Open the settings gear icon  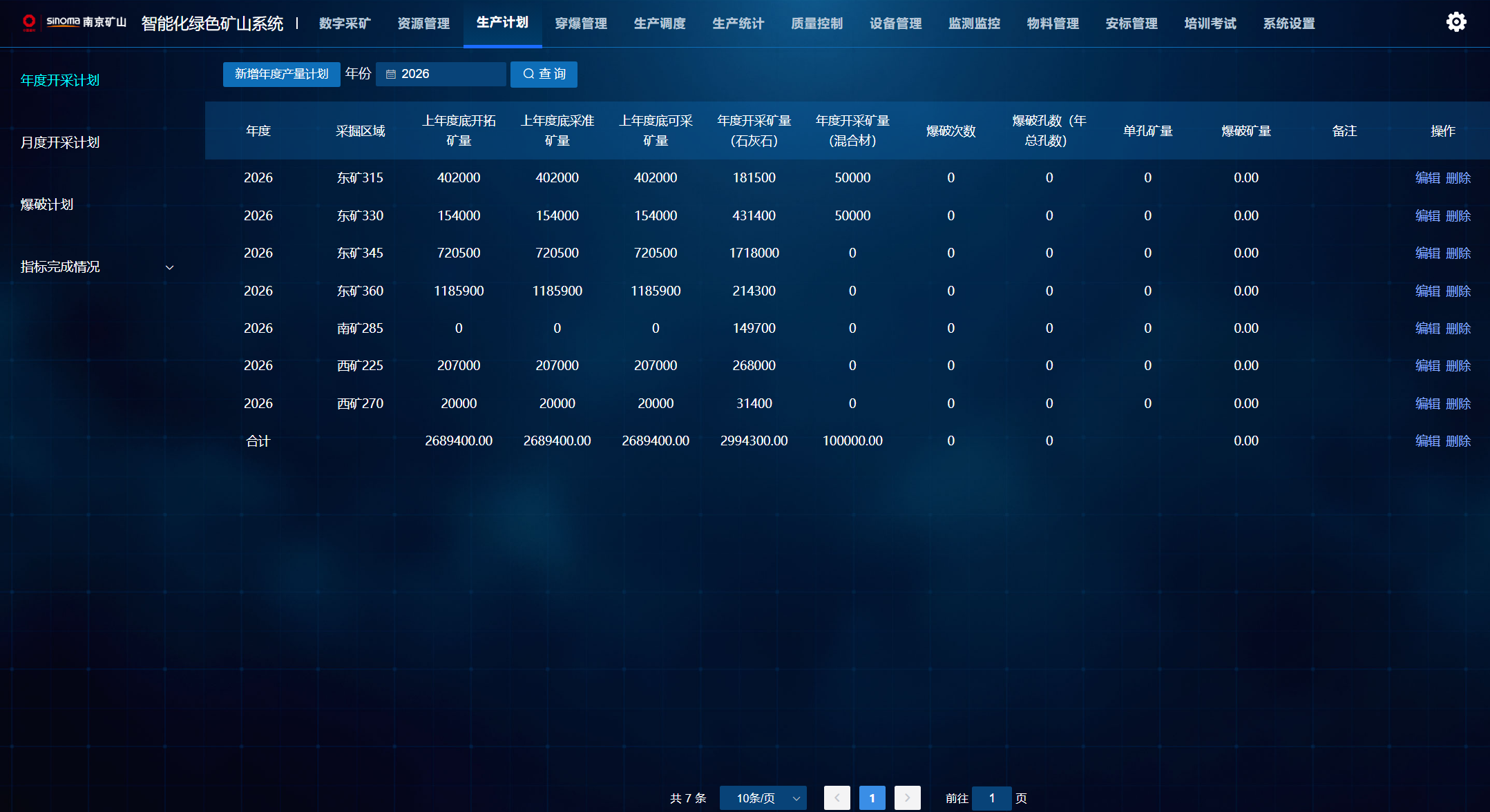[x=1456, y=22]
